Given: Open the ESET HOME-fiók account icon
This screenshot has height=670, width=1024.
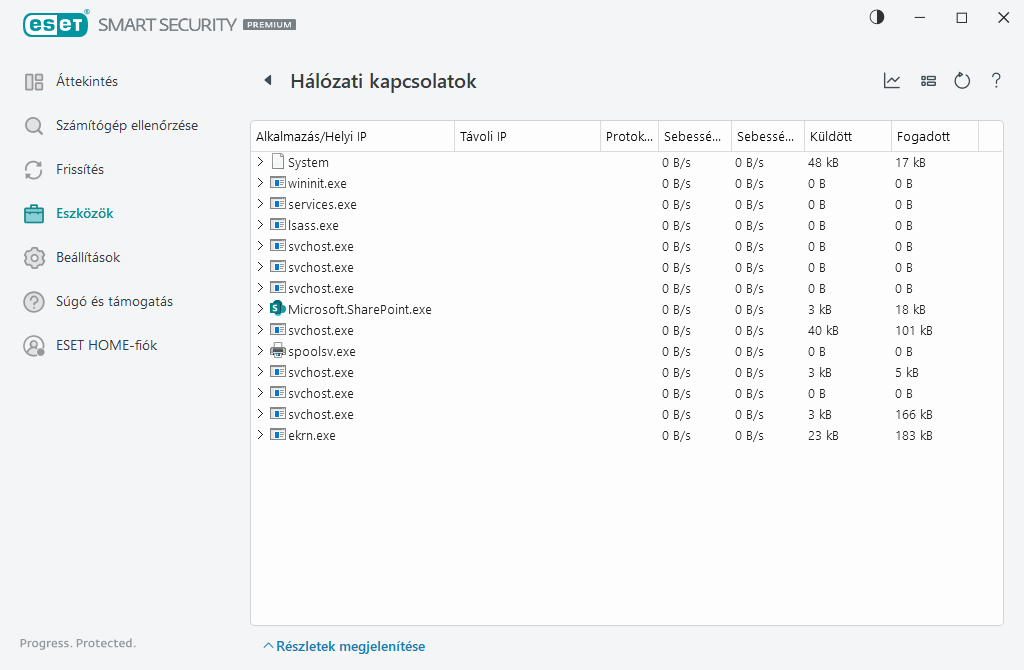Looking at the screenshot, I should (32, 345).
